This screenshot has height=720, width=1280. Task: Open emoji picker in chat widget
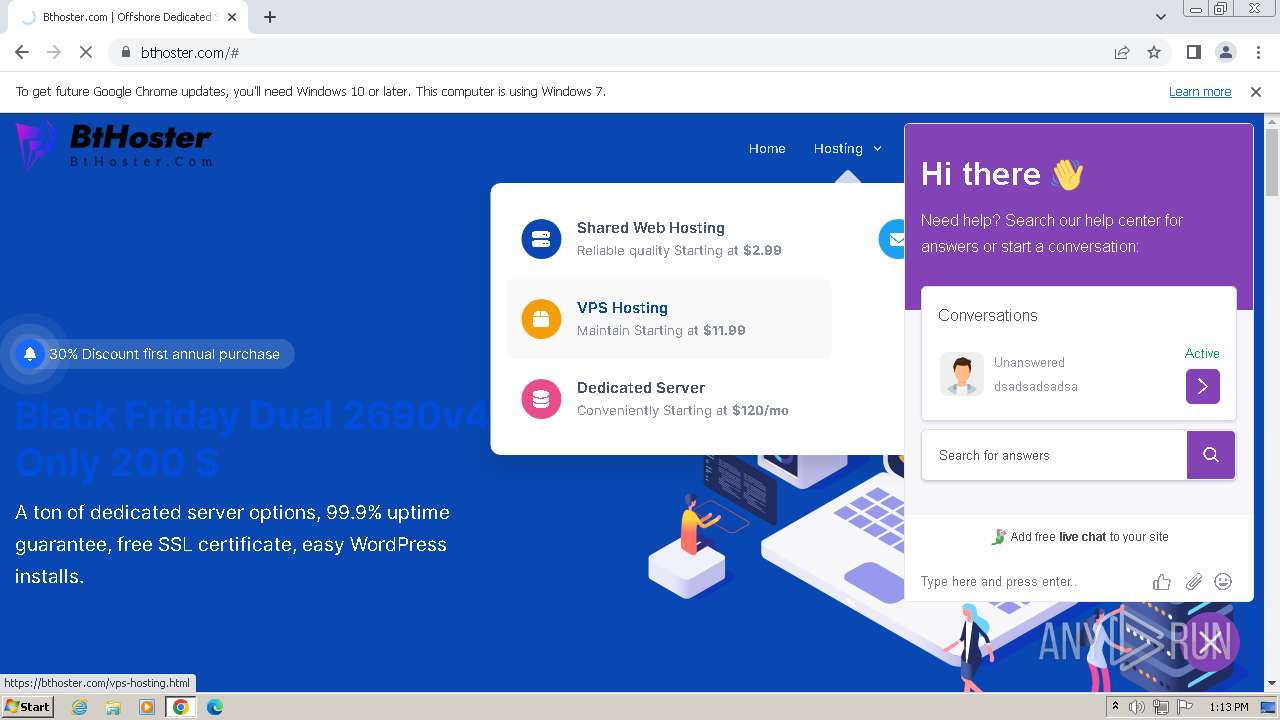point(1223,581)
